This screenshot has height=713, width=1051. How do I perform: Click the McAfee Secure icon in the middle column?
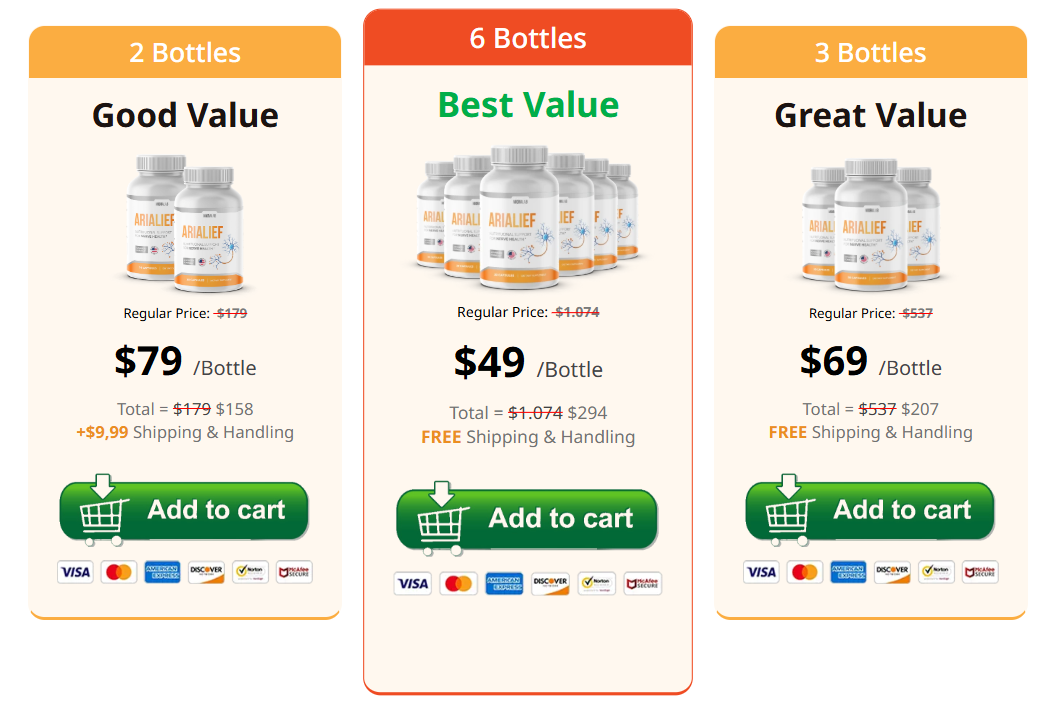pyautogui.click(x=643, y=583)
